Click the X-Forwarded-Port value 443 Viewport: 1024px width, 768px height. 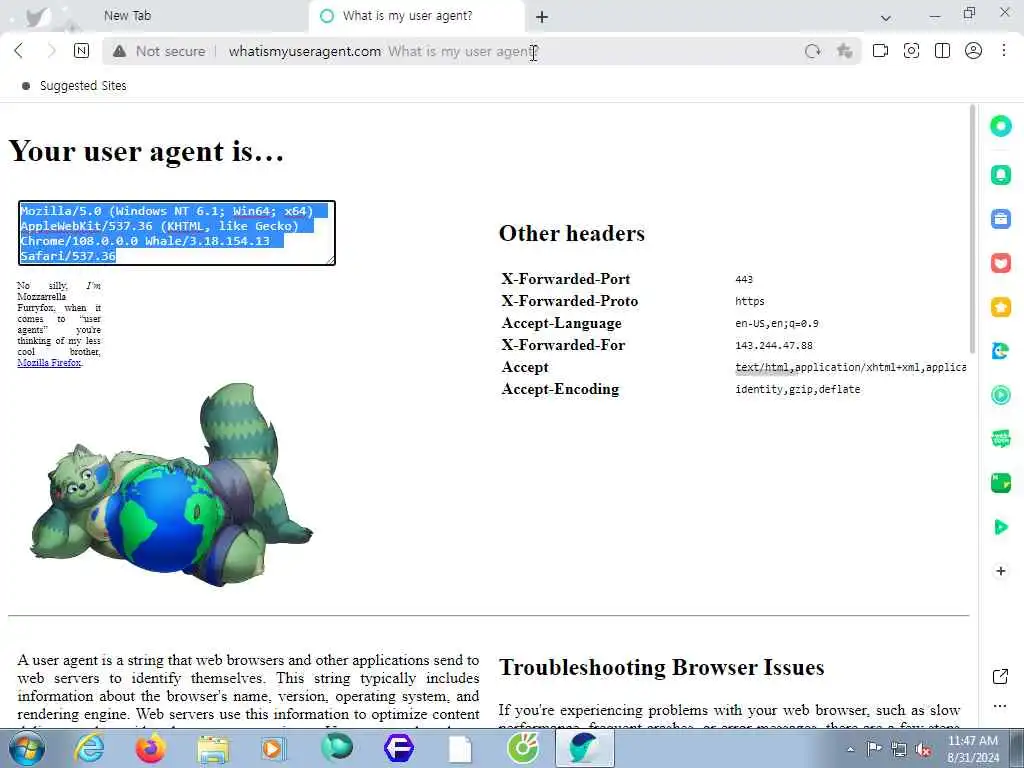pos(744,280)
